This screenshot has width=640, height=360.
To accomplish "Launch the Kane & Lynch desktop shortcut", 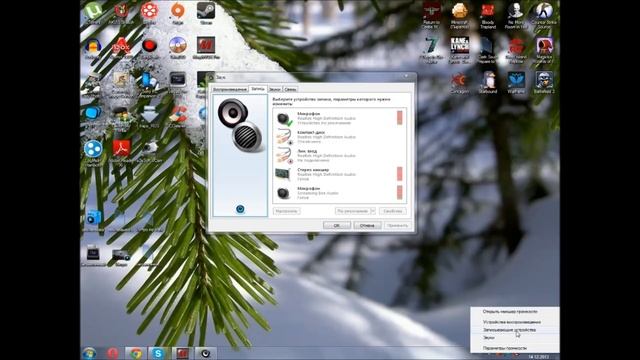I will click(x=460, y=50).
